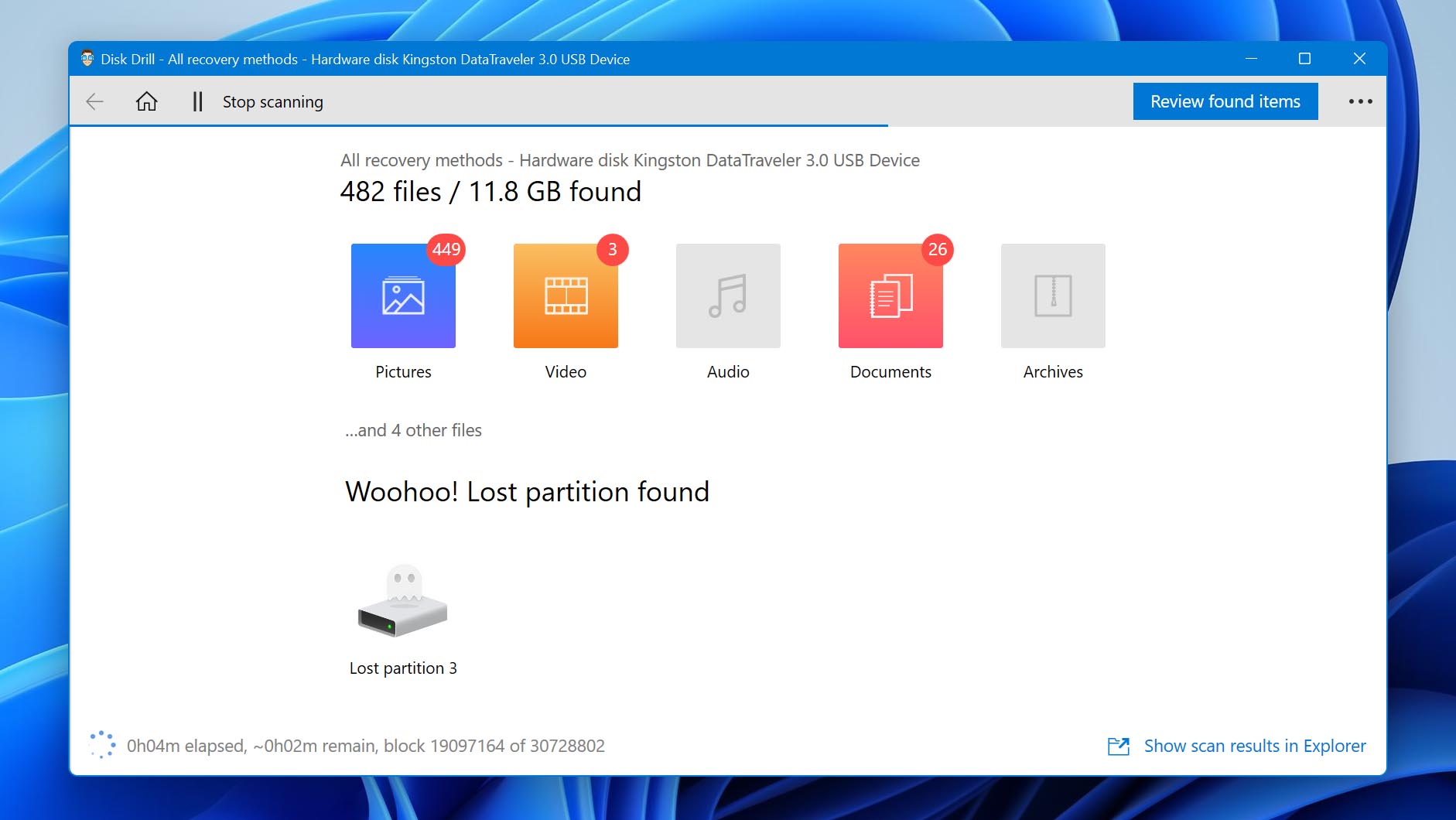Open the Video category tile

pyautogui.click(x=566, y=296)
